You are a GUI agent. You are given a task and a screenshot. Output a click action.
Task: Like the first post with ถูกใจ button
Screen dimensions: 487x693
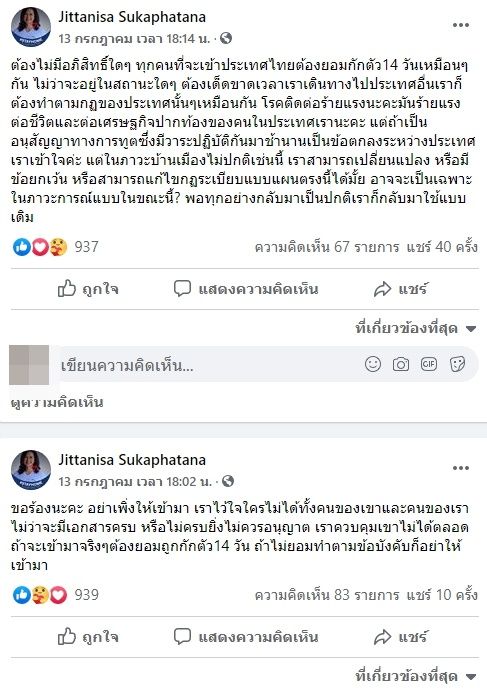tap(88, 289)
